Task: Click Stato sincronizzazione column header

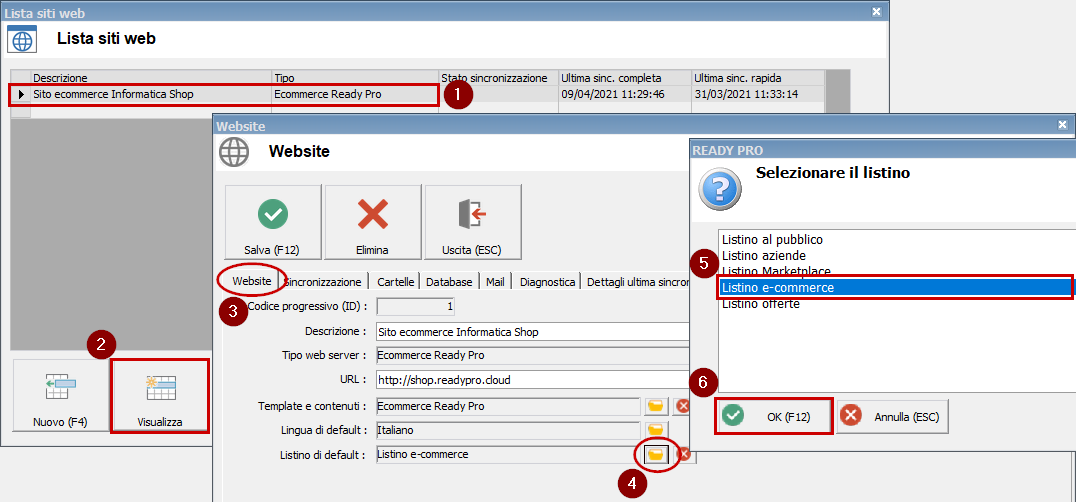Action: point(498,78)
